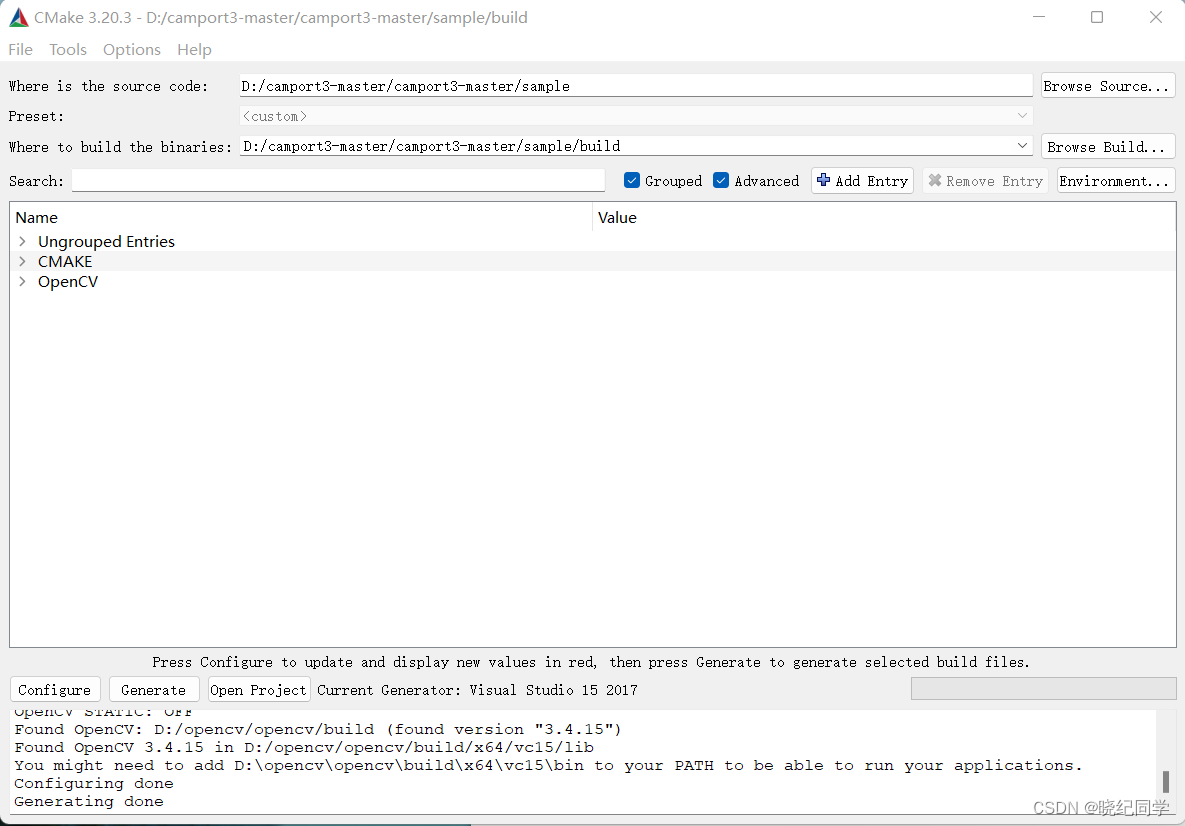Click the CMake logo icon in title bar

point(18,17)
